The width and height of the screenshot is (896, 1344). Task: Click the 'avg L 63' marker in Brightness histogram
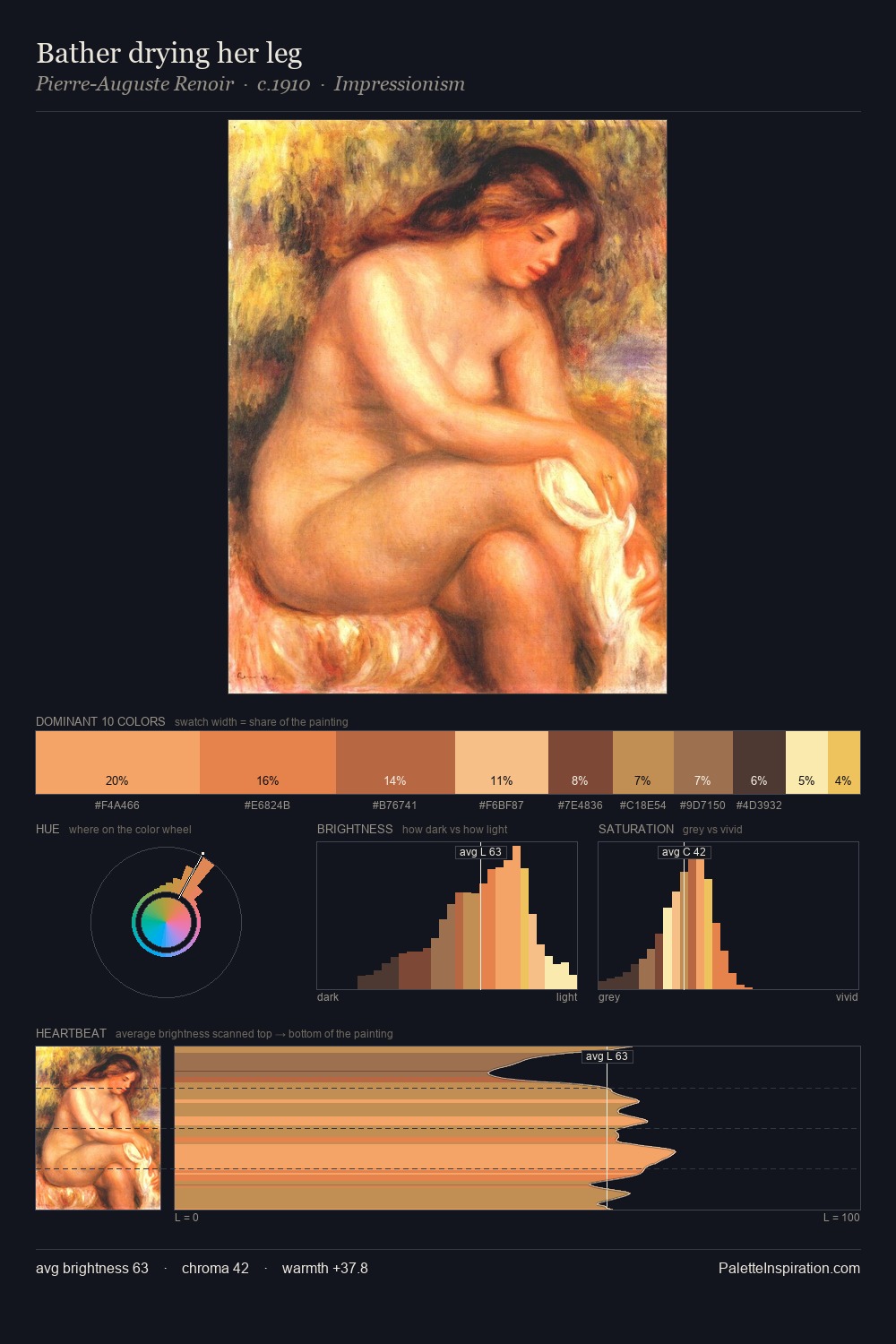click(480, 852)
